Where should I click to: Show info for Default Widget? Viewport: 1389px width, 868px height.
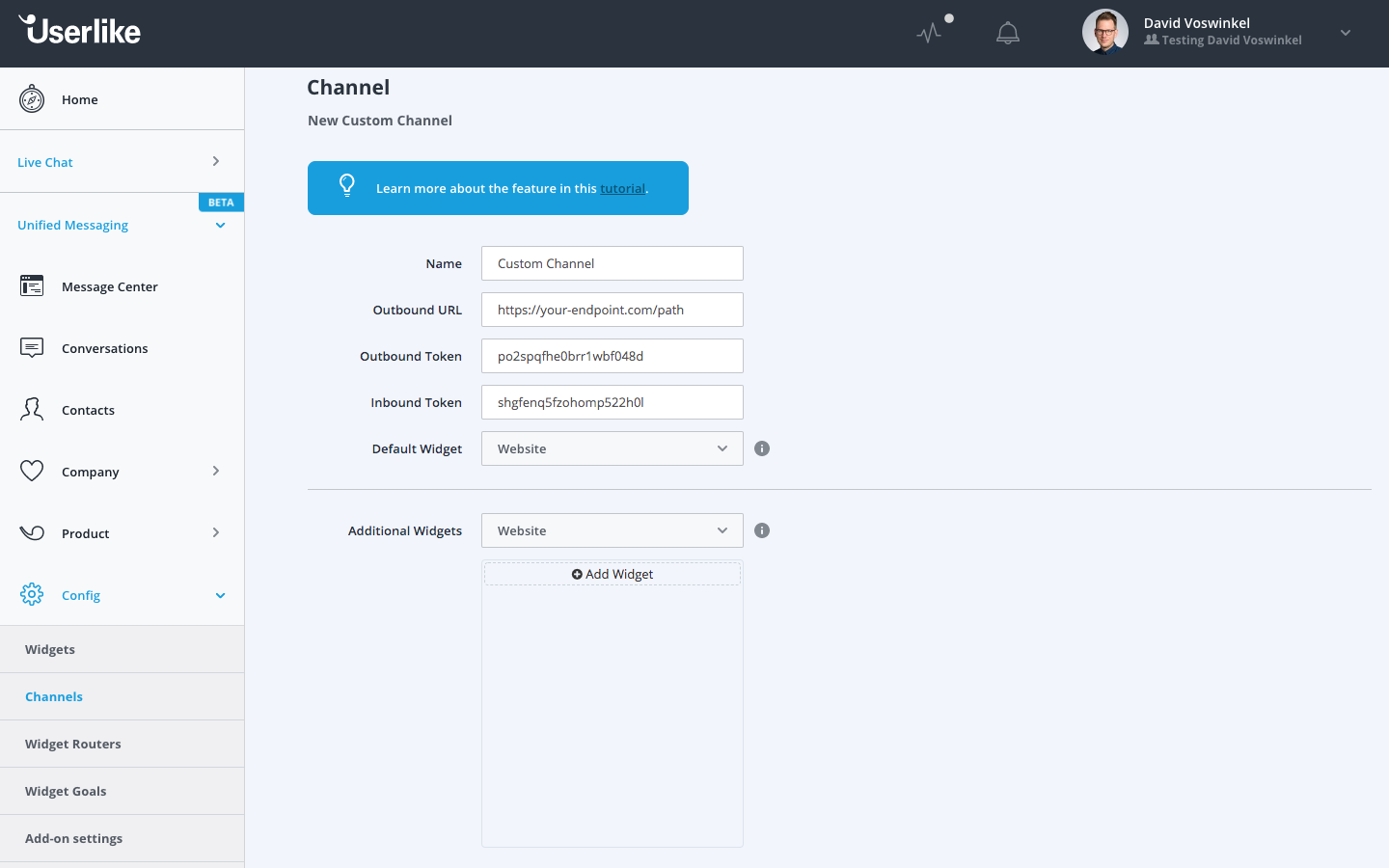click(762, 448)
